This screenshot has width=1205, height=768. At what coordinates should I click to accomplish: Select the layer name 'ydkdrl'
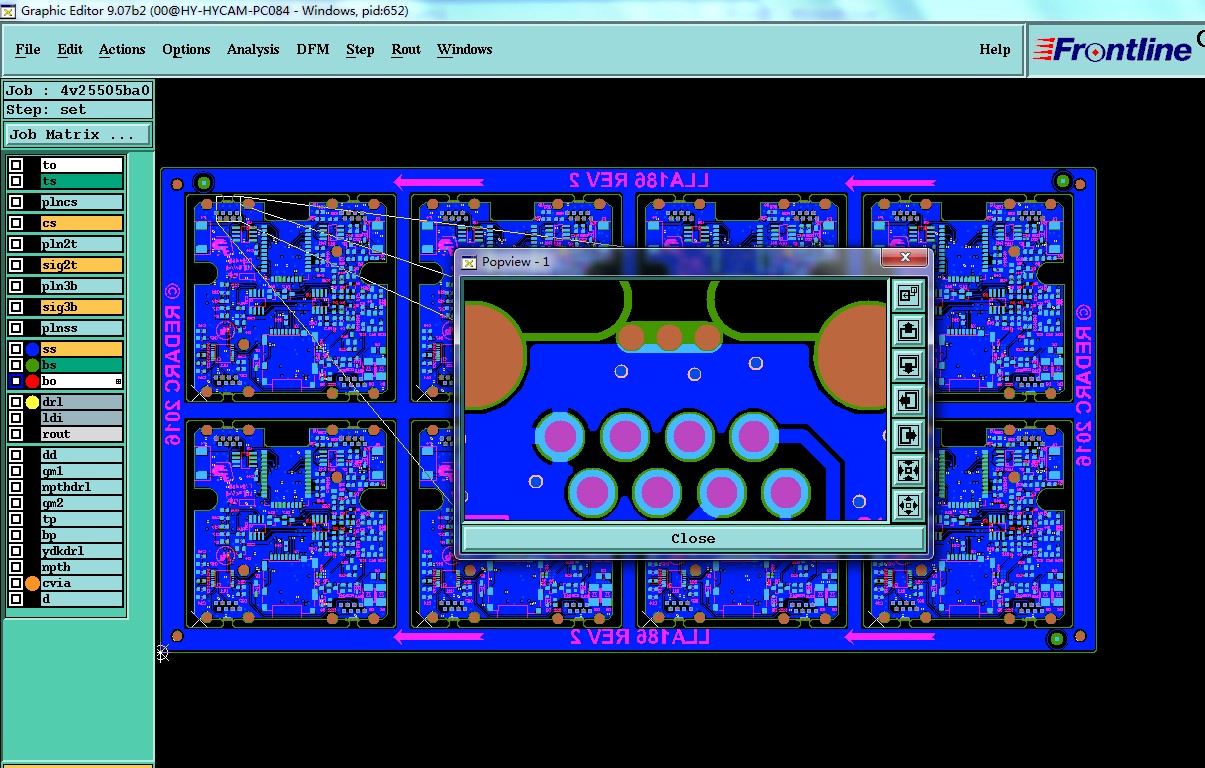[82, 551]
